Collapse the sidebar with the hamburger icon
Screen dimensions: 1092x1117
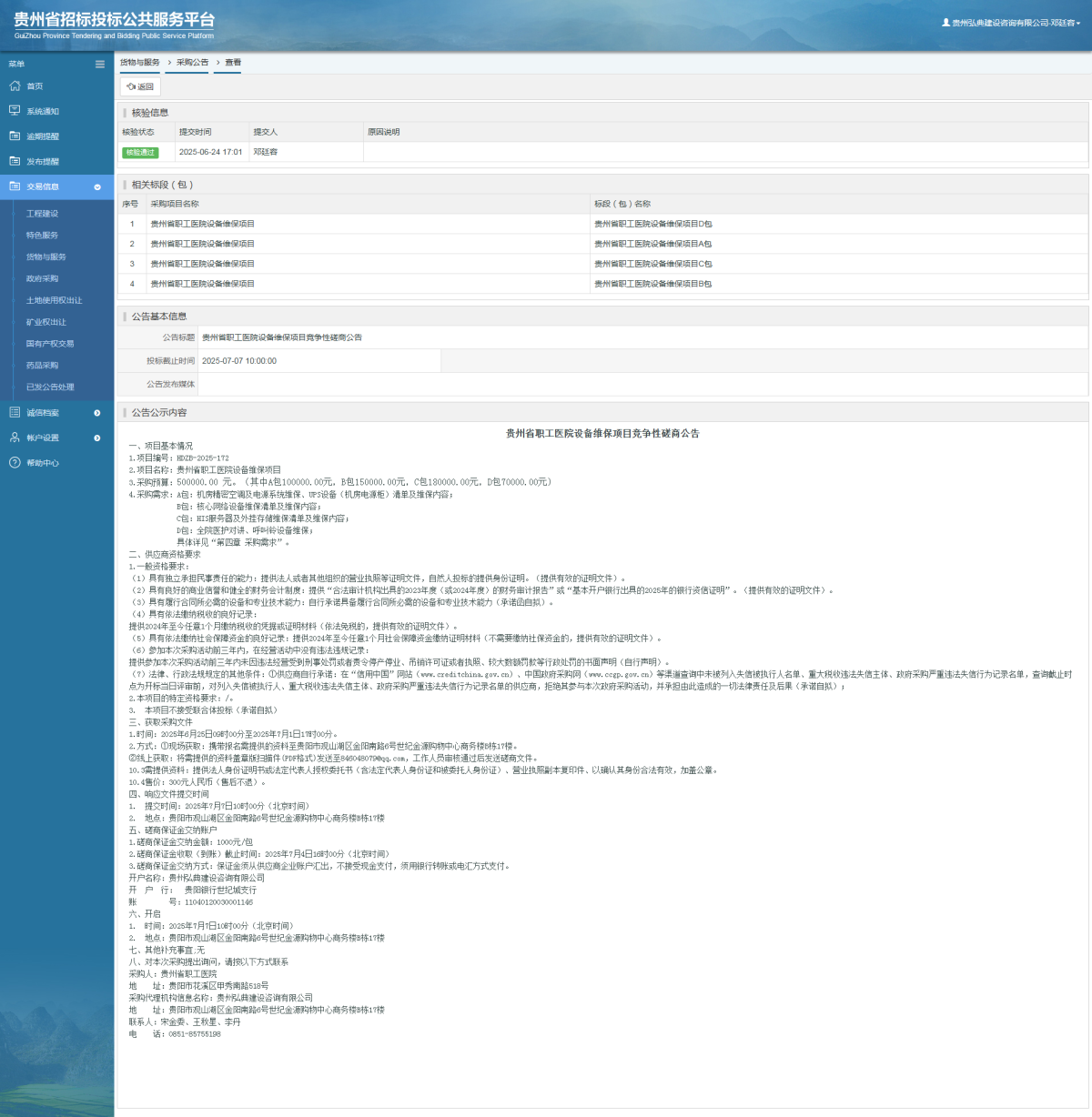pos(100,64)
